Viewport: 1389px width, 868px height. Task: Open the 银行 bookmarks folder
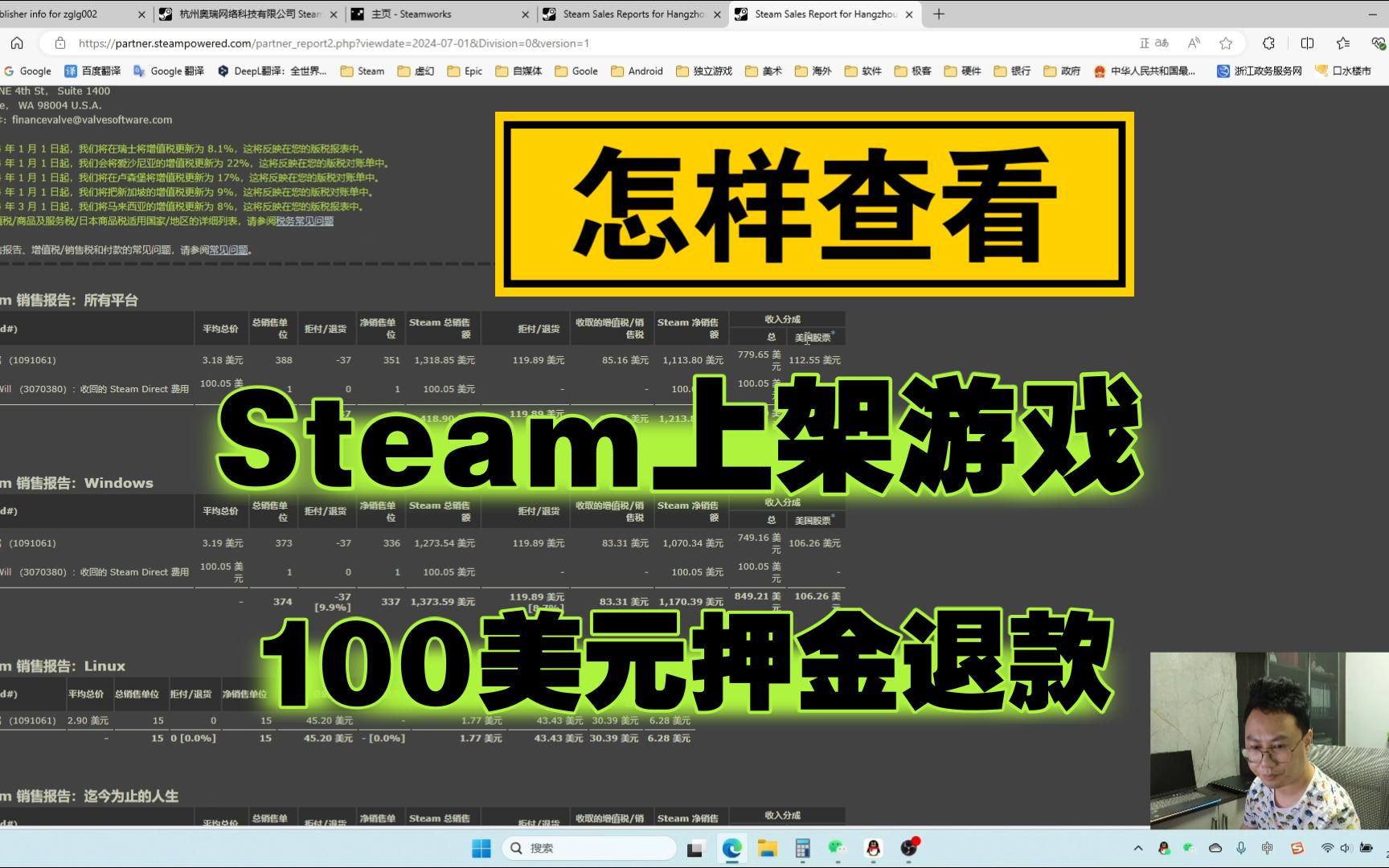tap(1013, 71)
